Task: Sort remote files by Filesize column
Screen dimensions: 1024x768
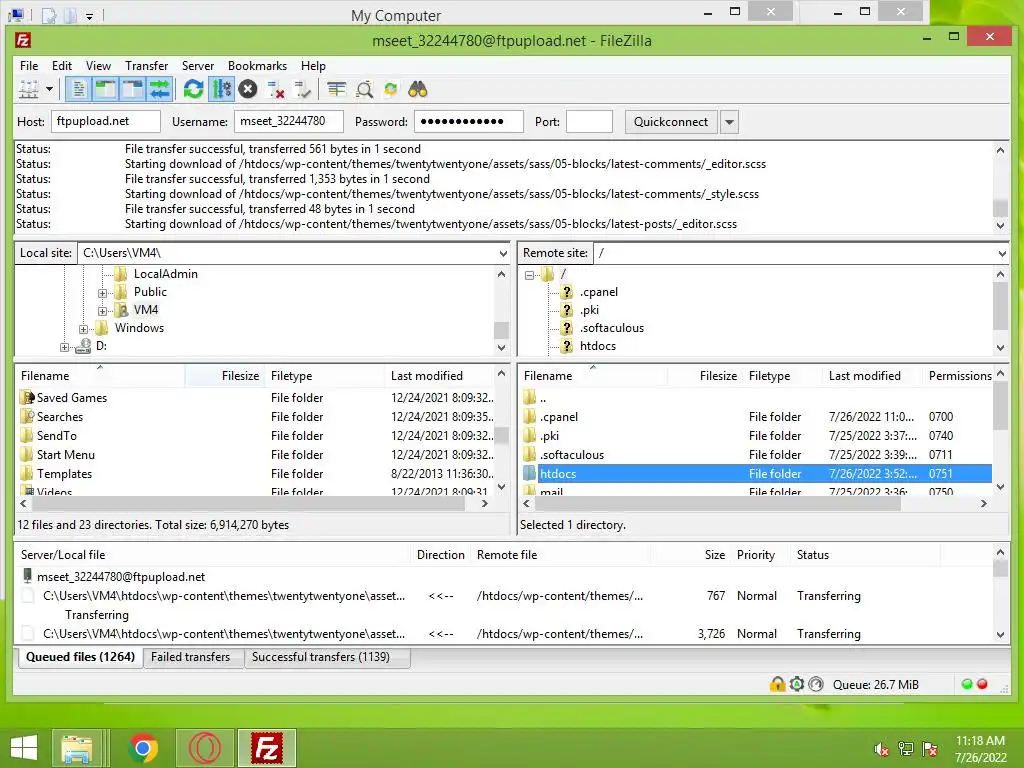Action: coord(705,376)
